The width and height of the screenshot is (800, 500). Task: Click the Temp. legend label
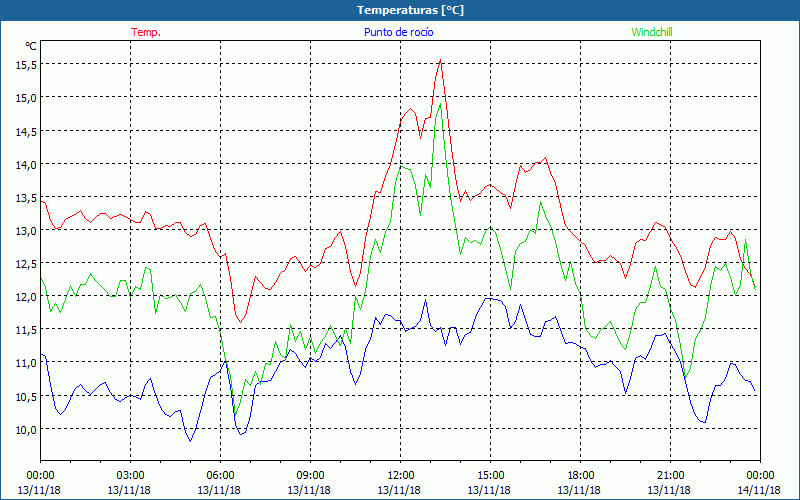point(146,32)
